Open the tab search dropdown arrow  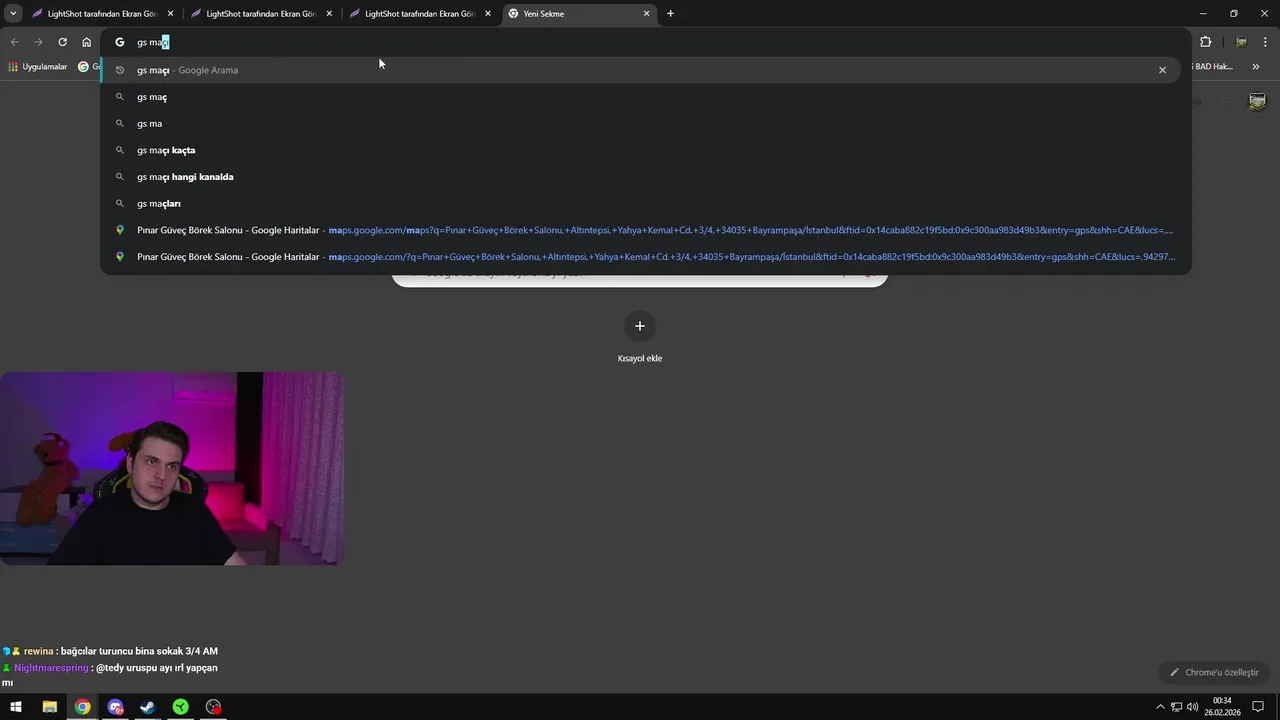tap(13, 14)
